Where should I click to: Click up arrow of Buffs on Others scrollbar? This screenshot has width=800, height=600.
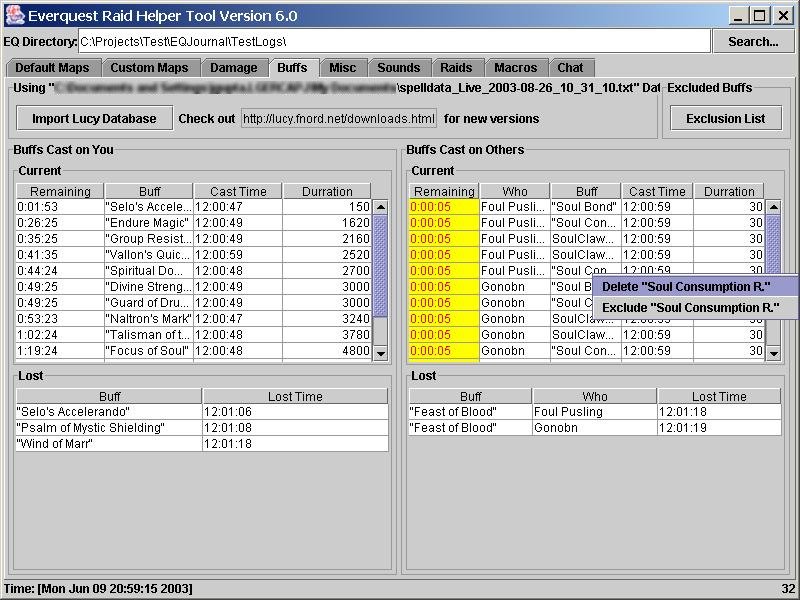773,207
